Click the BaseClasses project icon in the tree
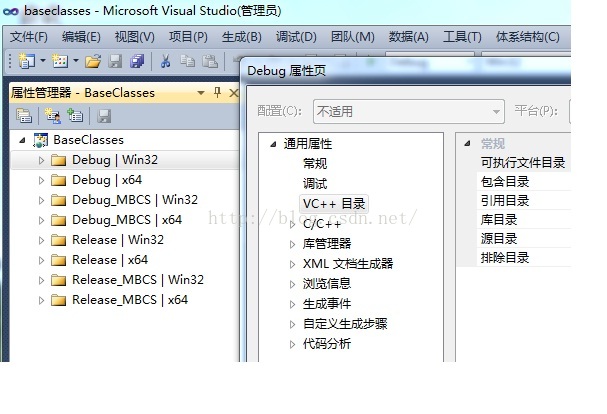 [x=41, y=140]
